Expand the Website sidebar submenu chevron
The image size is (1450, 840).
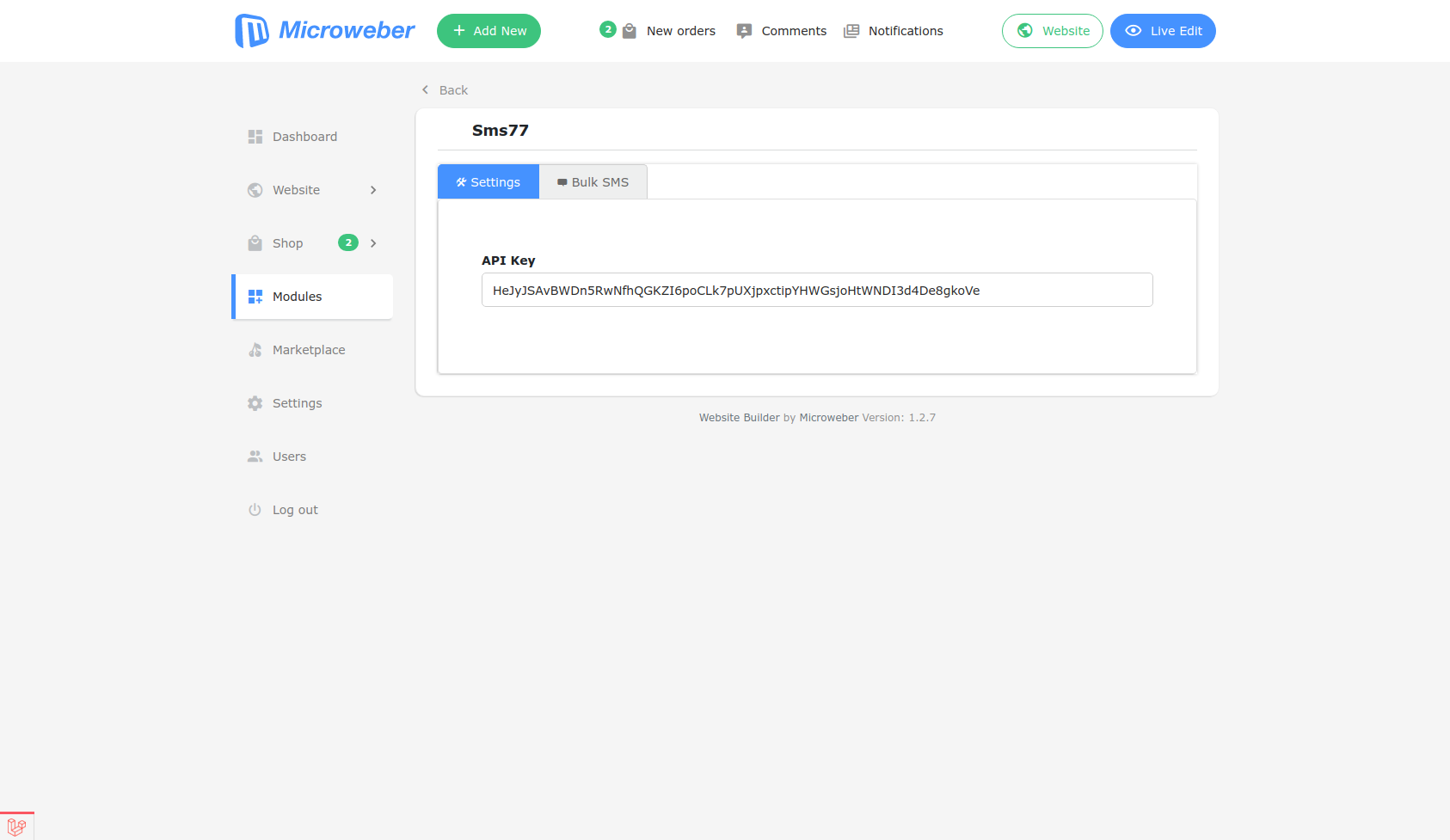coord(373,190)
